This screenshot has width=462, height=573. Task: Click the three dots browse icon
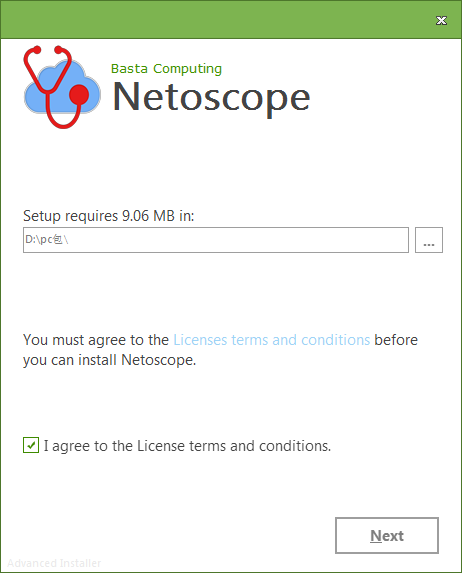pyautogui.click(x=429, y=244)
